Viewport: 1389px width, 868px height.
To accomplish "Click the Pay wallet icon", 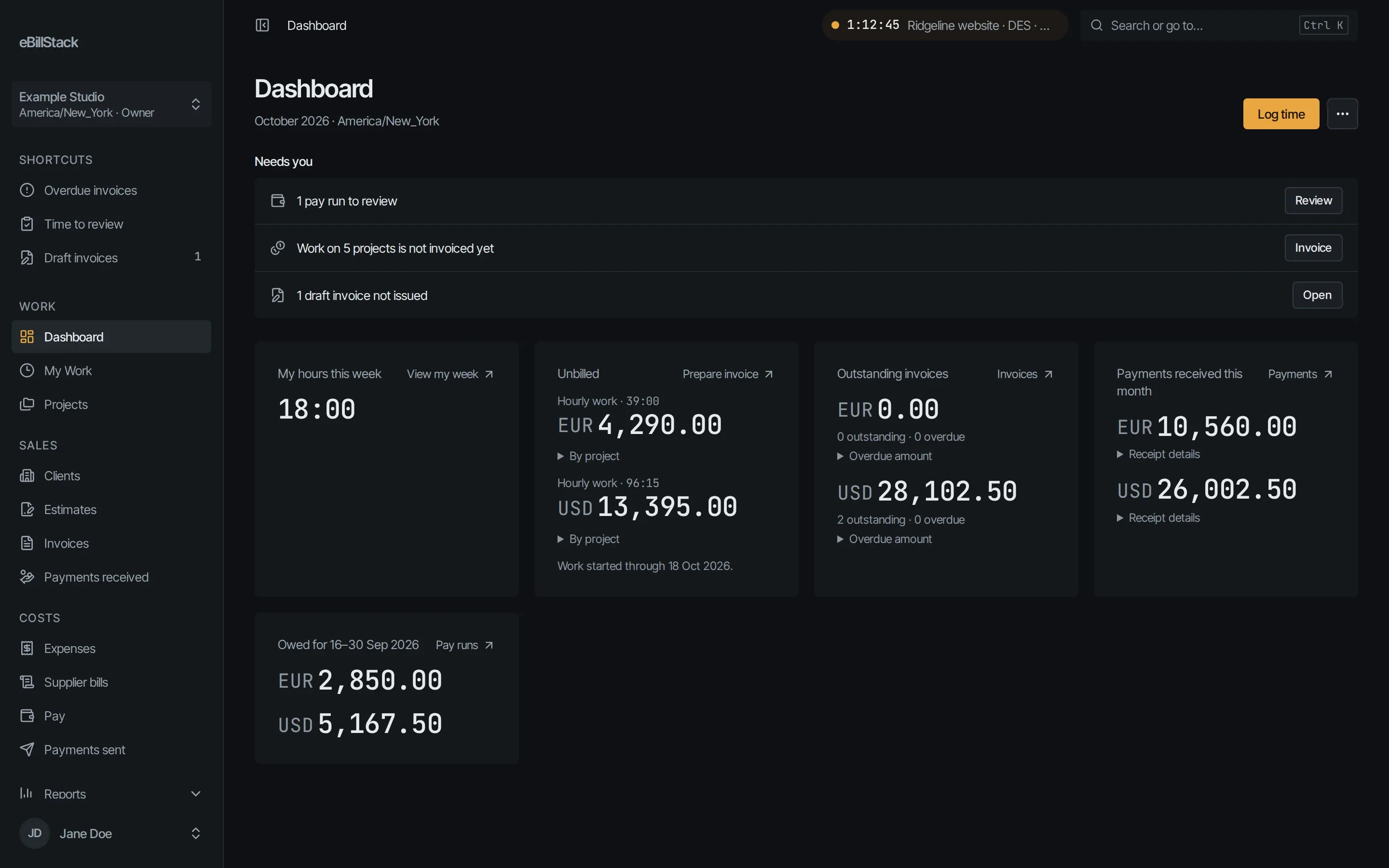I will 27,716.
